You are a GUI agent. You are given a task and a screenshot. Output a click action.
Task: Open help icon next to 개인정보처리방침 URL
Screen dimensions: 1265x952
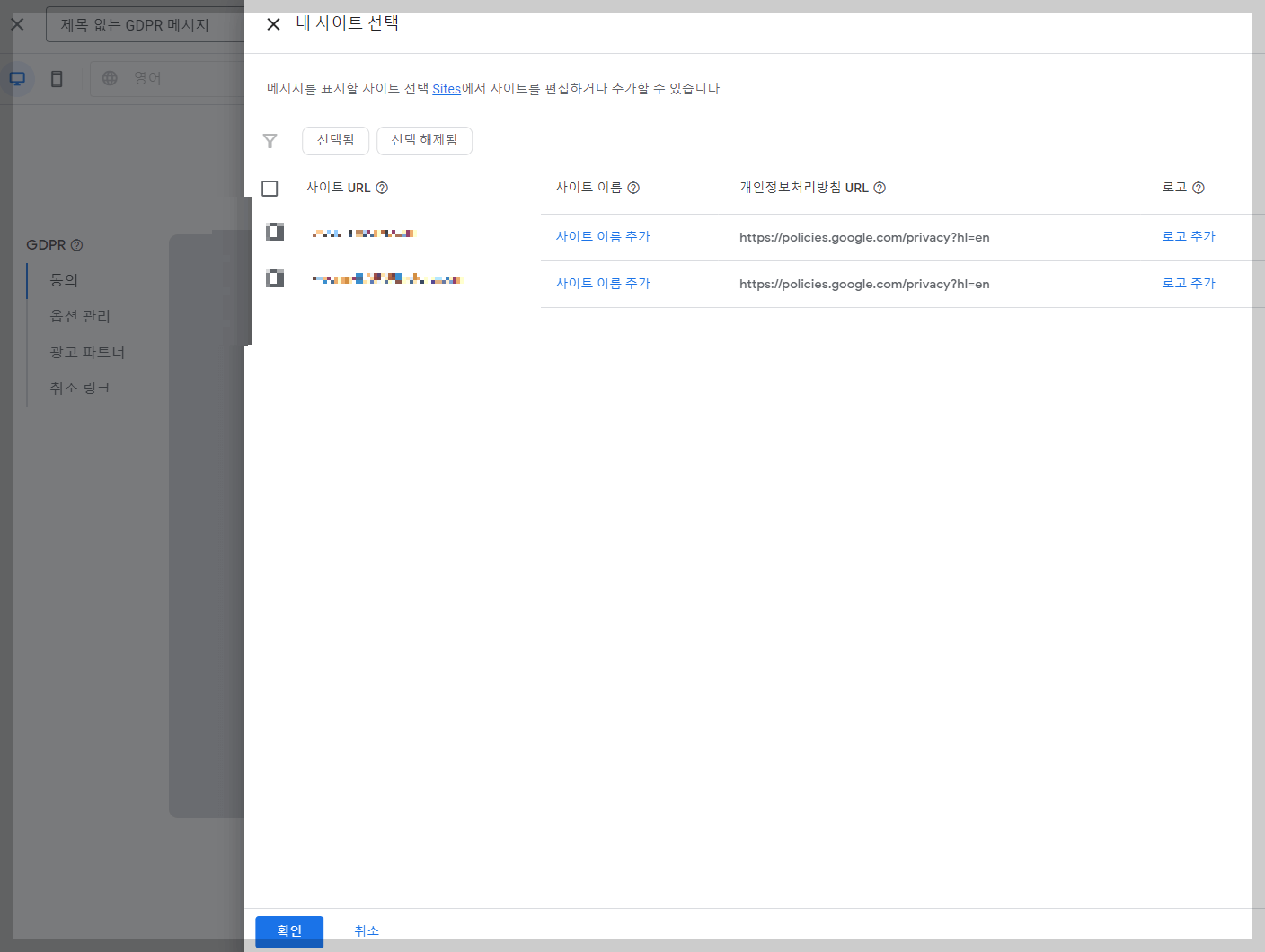click(x=880, y=188)
